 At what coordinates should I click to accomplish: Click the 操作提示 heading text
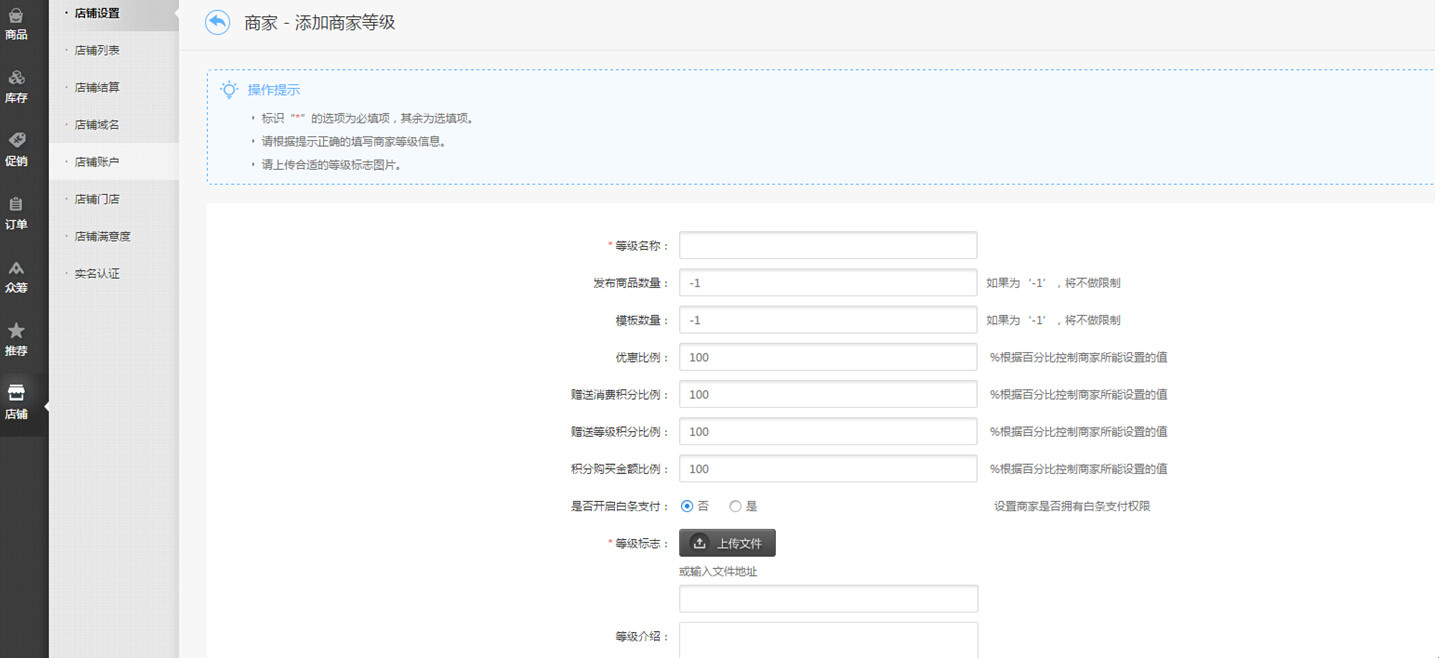(274, 90)
